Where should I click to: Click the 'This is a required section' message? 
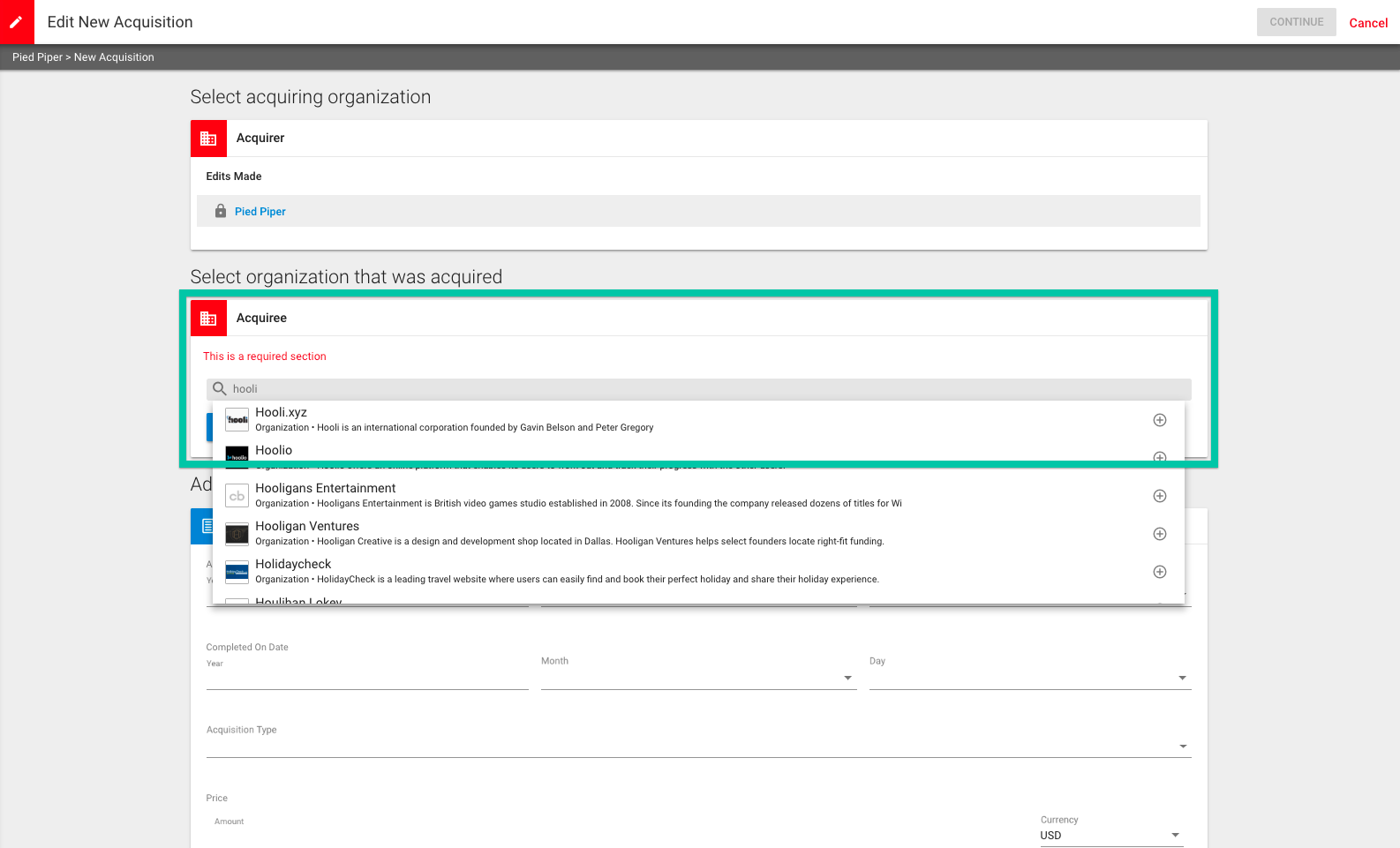click(265, 356)
